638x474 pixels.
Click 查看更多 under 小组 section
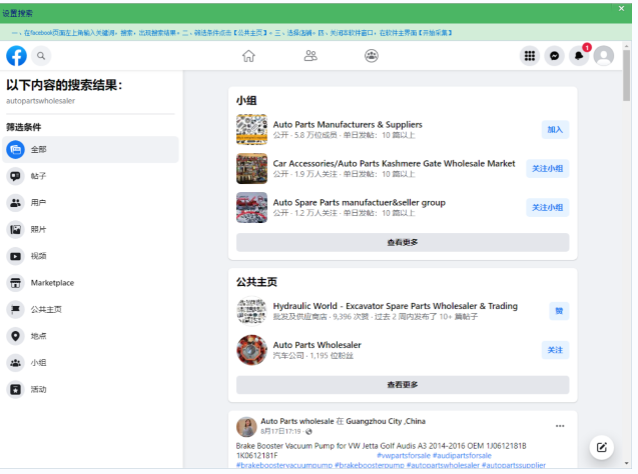[402, 242]
